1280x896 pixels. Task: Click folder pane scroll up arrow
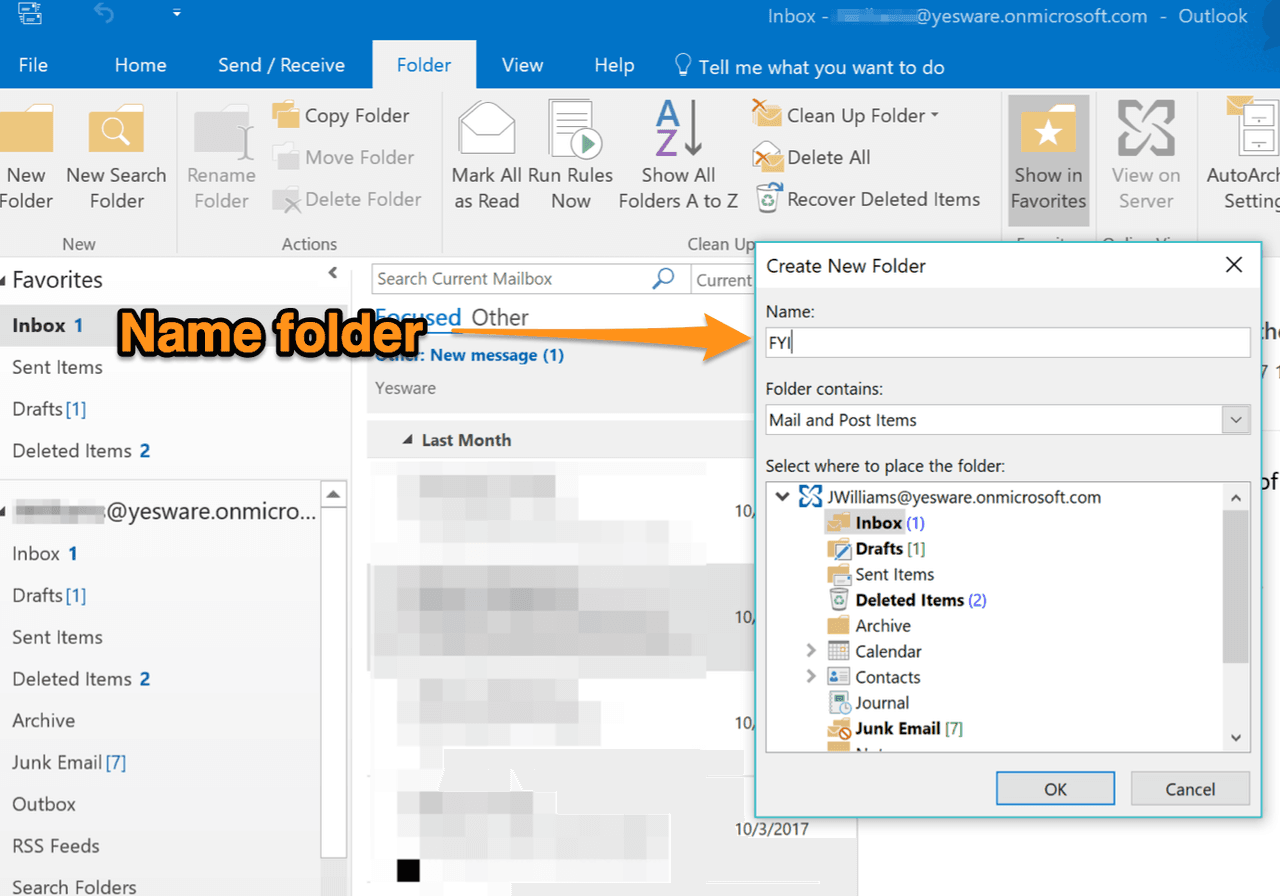[x=333, y=494]
